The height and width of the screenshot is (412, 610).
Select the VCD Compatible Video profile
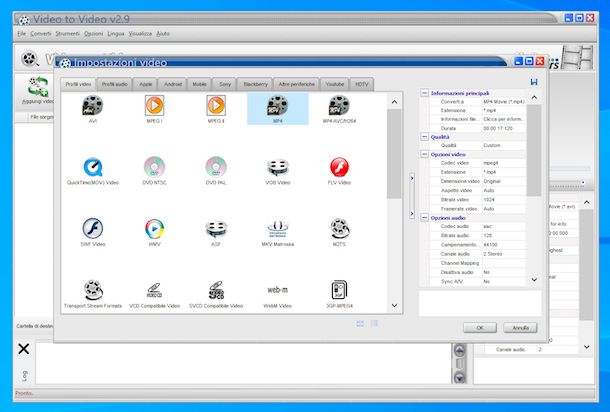(x=154, y=291)
